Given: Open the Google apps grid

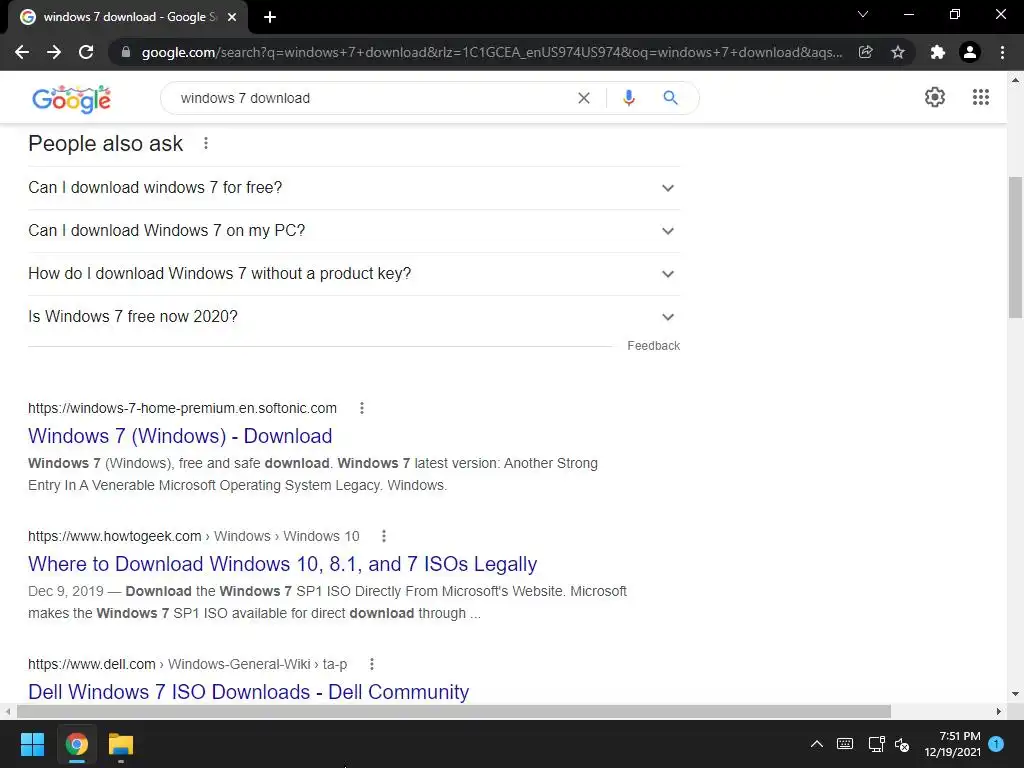Looking at the screenshot, I should tap(980, 97).
